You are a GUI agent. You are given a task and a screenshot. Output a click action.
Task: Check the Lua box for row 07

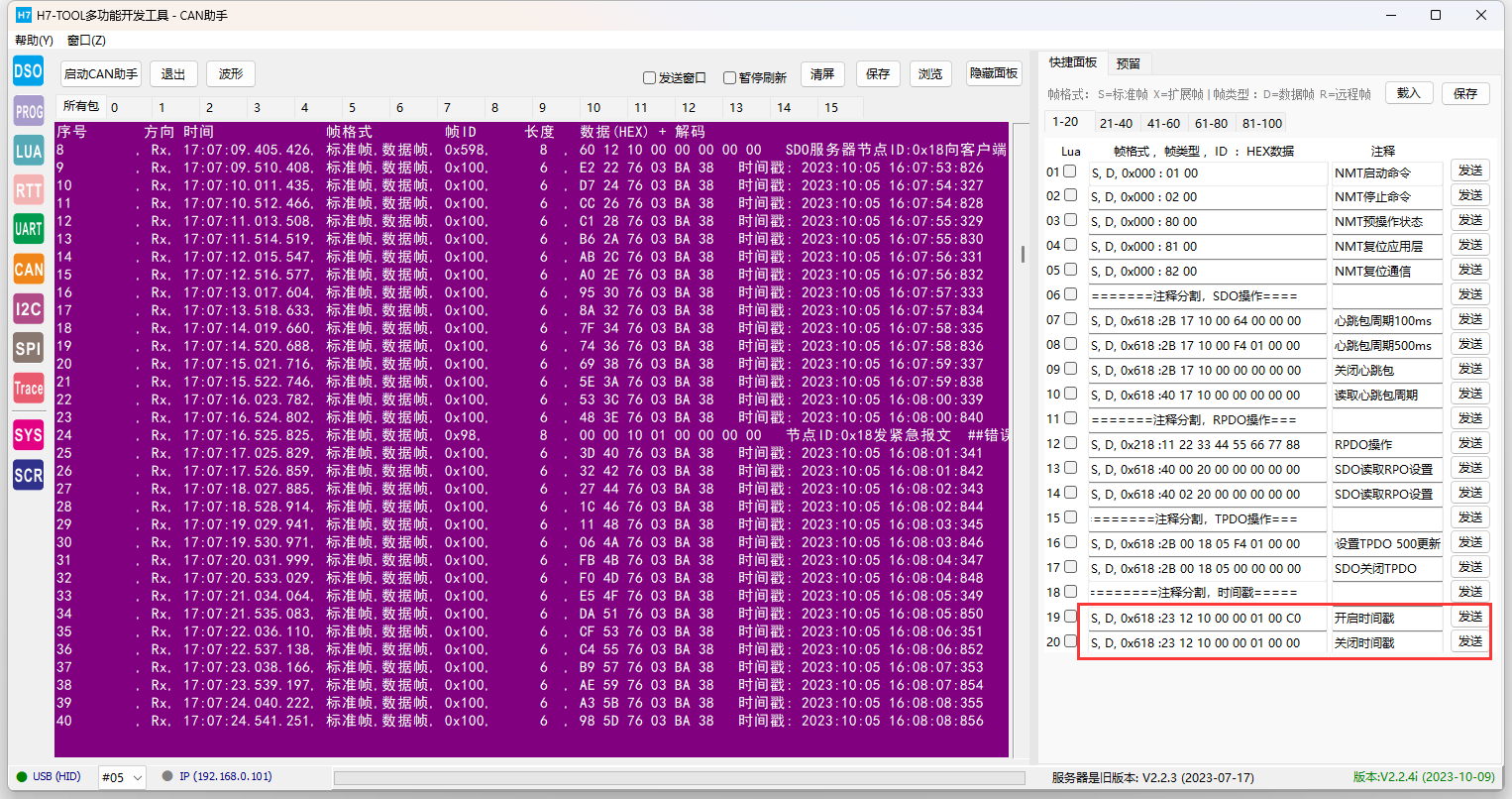pos(1070,319)
